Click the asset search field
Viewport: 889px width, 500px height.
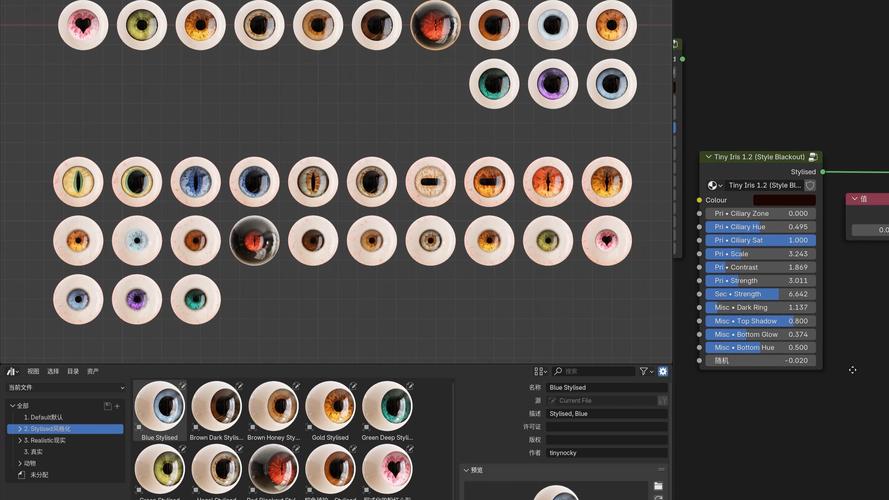tap(594, 371)
